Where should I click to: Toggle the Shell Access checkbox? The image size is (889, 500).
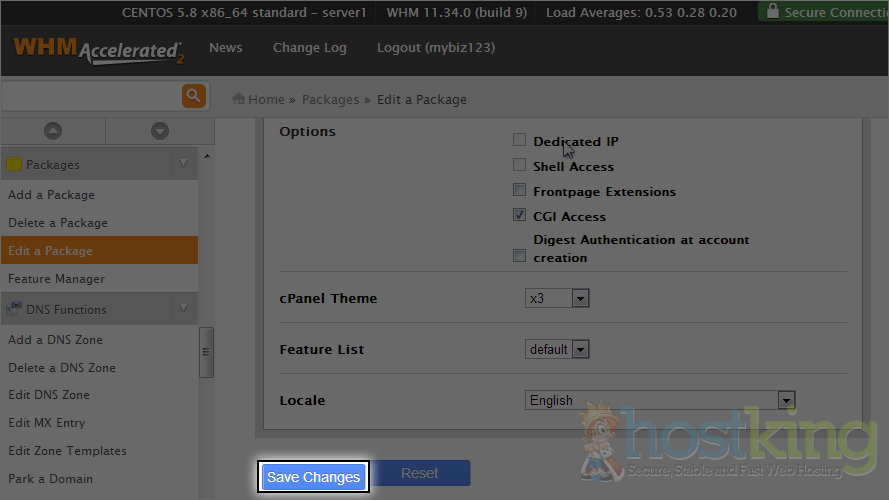coord(519,165)
